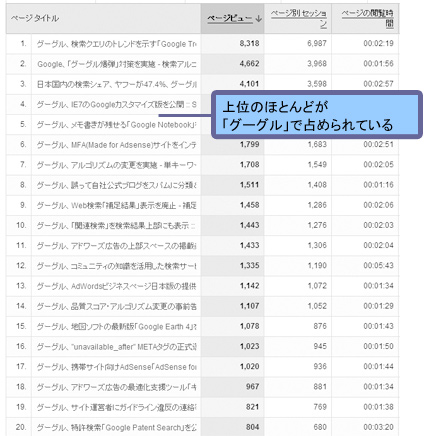428x436 pixels.
Task: Click the descending sort arrow beside ページビュー
Action: pos(259,19)
